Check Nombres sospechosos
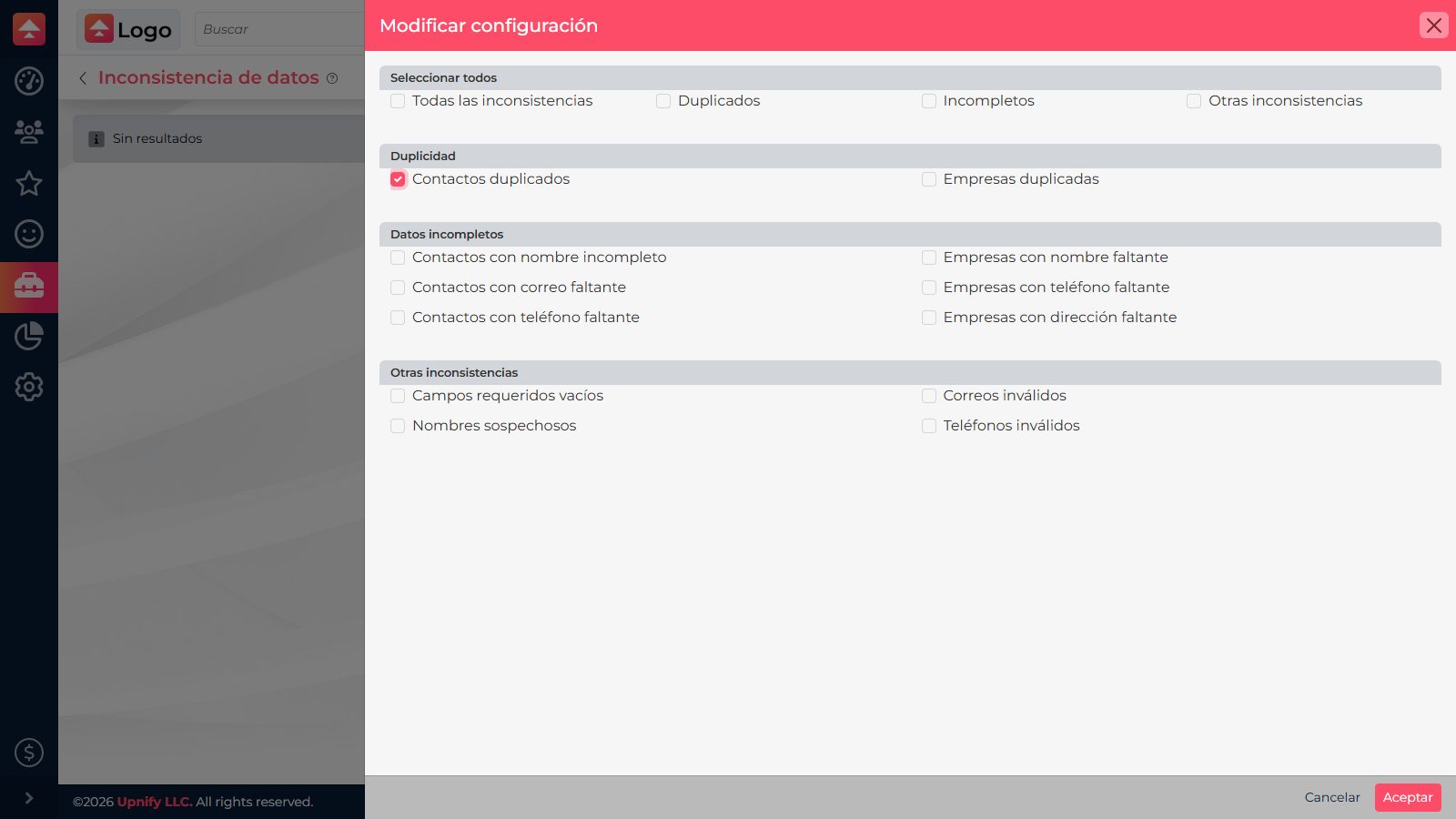This screenshot has height=819, width=1456. pos(398,426)
